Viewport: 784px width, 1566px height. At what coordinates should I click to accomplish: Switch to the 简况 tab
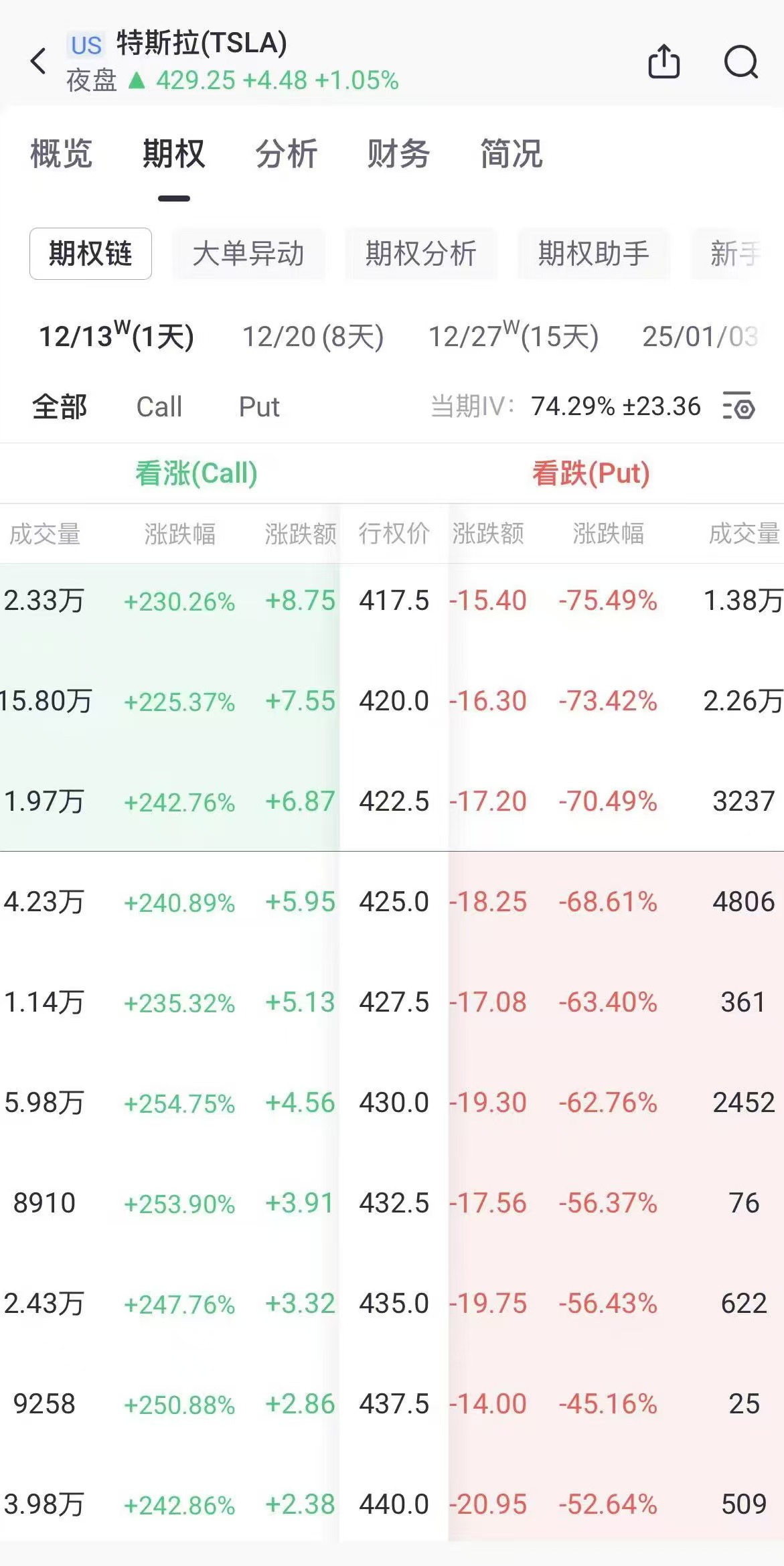511,154
